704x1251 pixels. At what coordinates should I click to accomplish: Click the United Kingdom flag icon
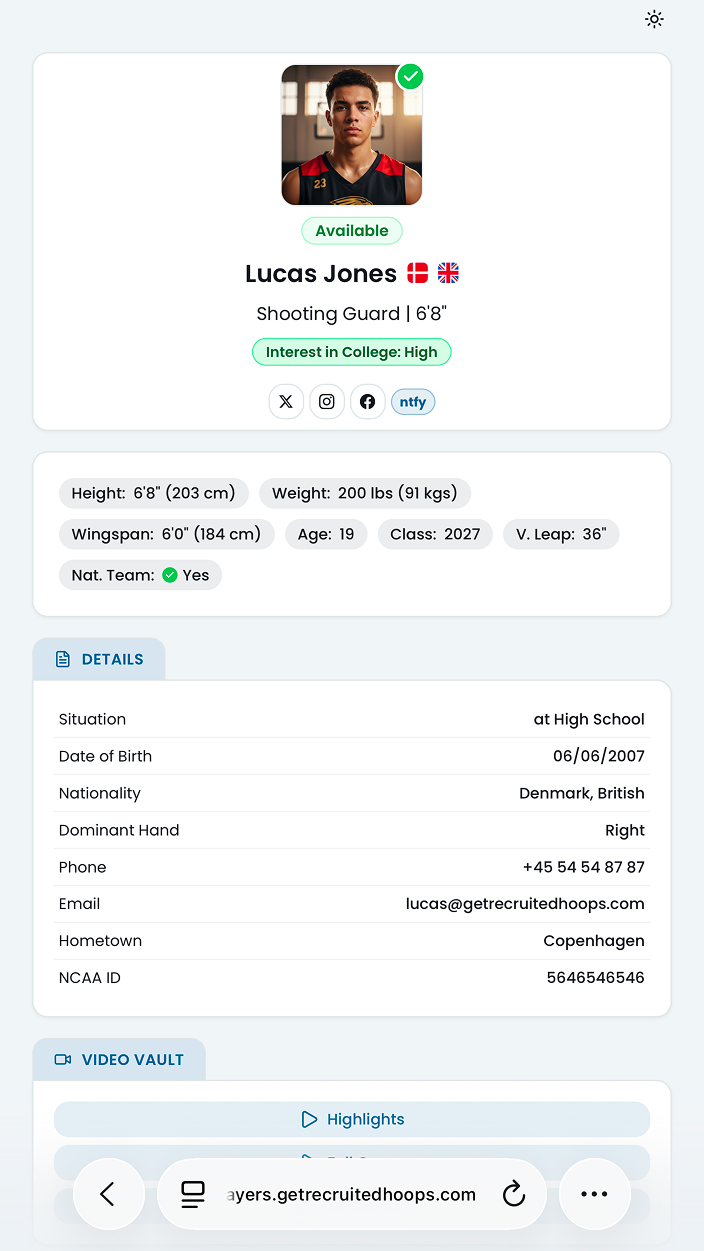coord(448,273)
